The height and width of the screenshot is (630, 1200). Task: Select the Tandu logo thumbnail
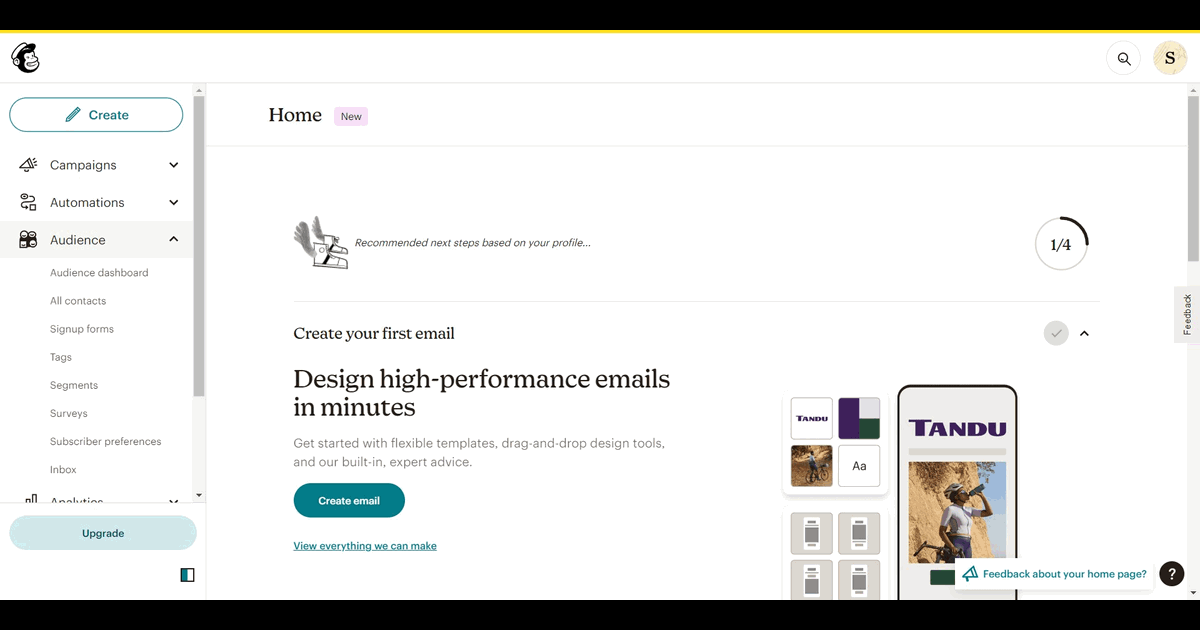tap(812, 418)
